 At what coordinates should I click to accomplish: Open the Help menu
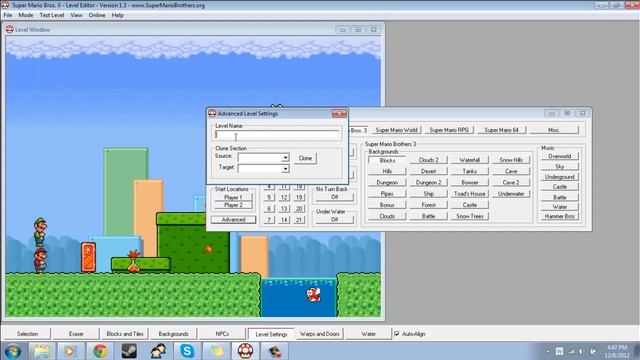coord(118,15)
